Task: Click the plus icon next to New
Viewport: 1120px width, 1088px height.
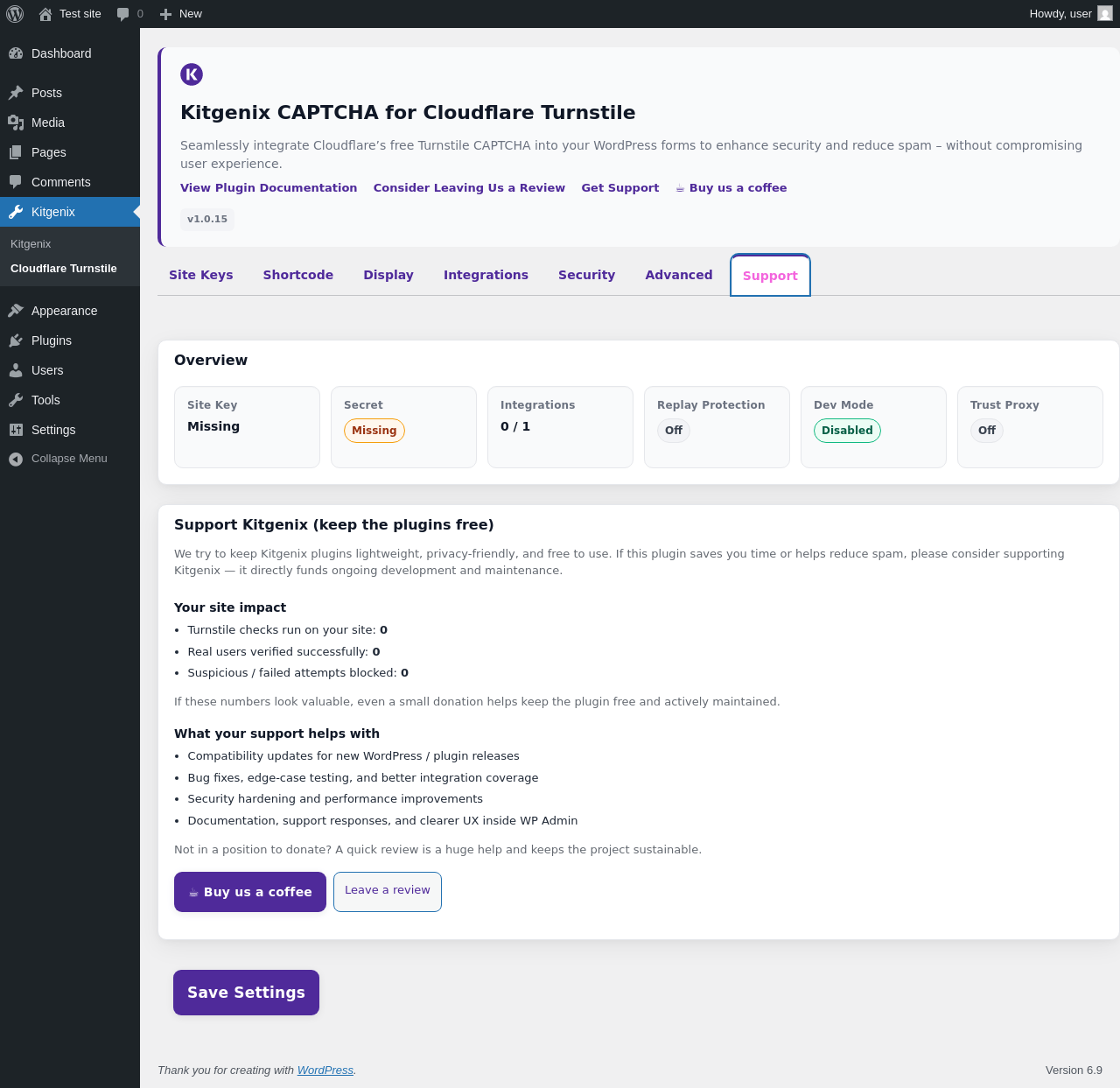Action: pos(165,14)
